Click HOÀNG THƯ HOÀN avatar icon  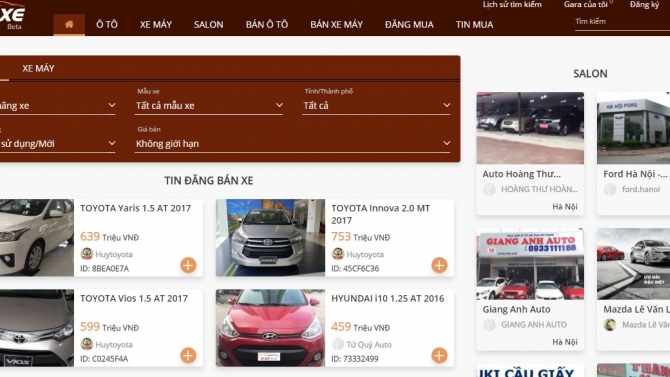(489, 189)
